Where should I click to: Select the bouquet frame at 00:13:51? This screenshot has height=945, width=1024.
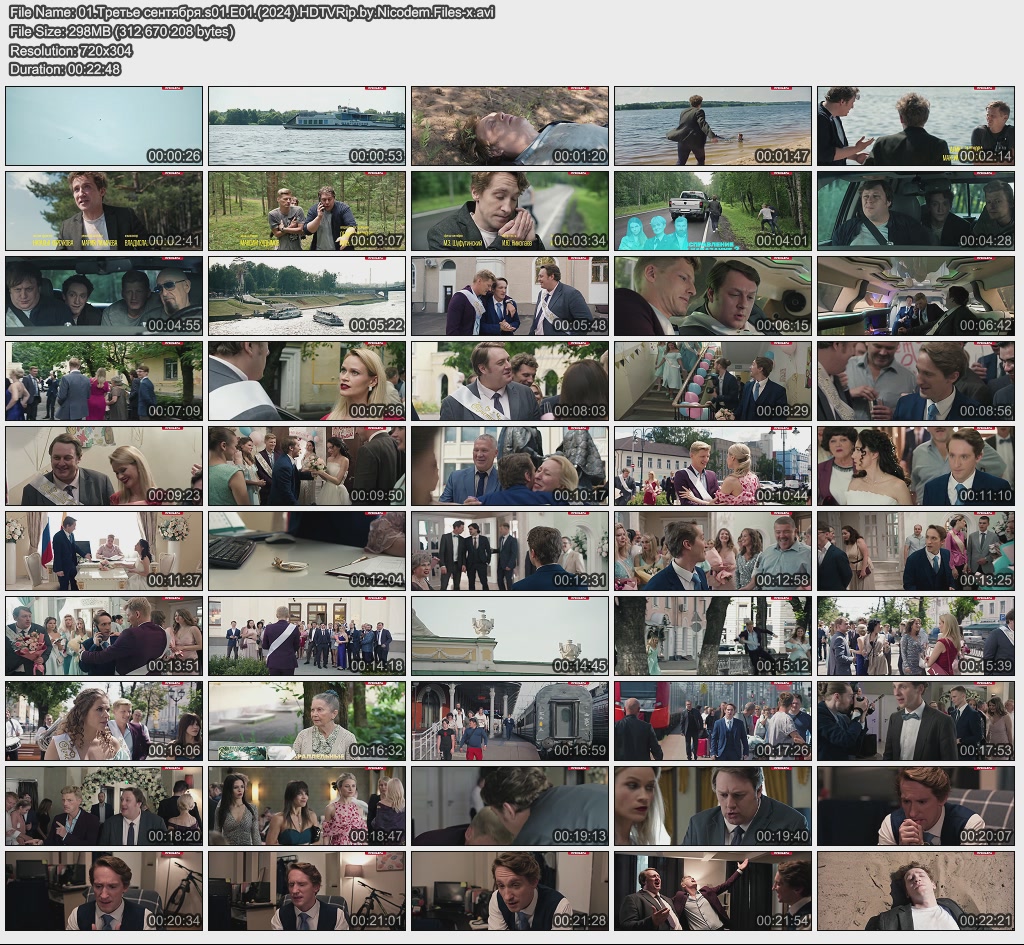[x=104, y=636]
